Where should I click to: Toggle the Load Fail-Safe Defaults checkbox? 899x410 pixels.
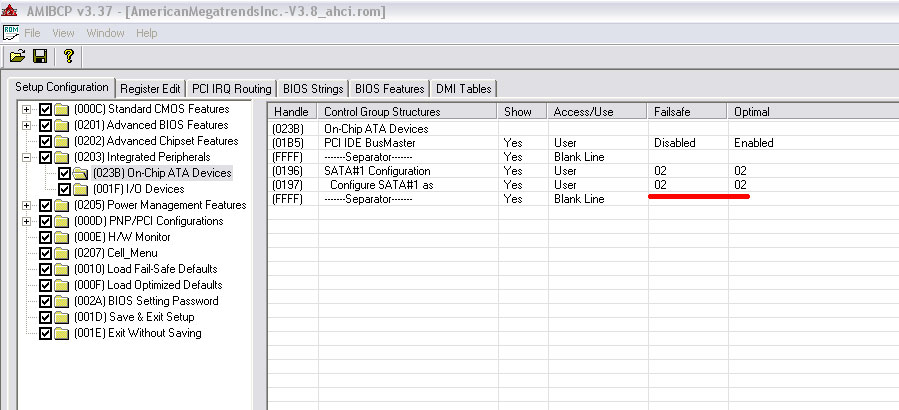click(x=45, y=269)
